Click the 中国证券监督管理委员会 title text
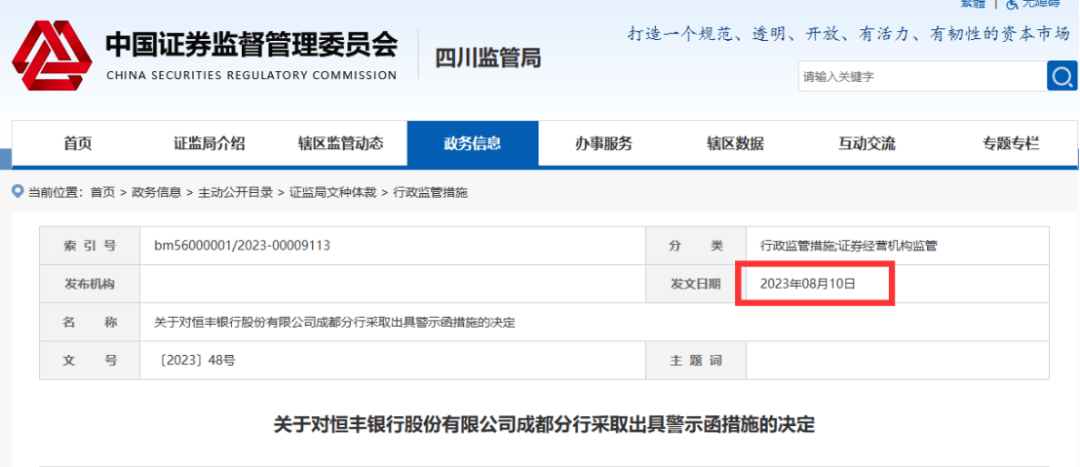 coord(251,45)
